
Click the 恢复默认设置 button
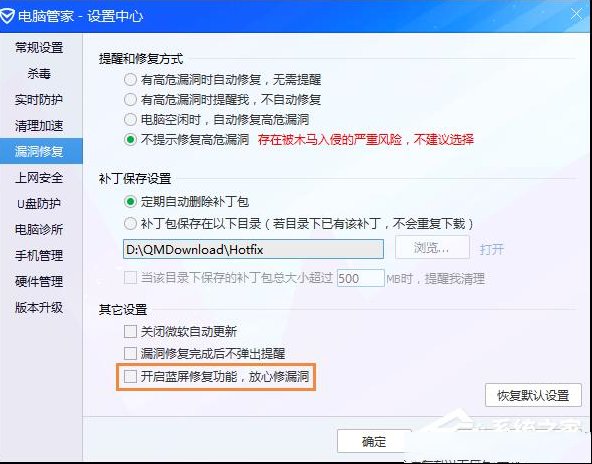coord(533,395)
